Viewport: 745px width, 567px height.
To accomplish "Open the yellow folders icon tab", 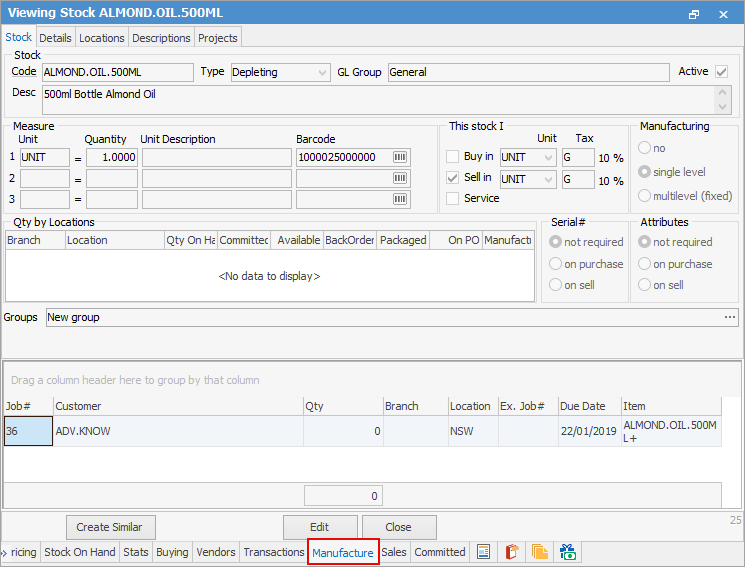I will pos(540,552).
